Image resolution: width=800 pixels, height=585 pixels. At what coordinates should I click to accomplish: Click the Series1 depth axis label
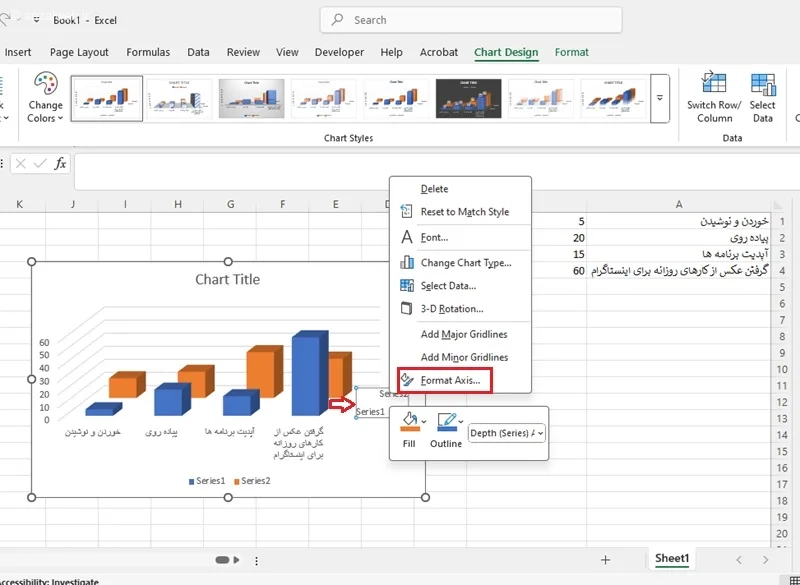(370, 412)
